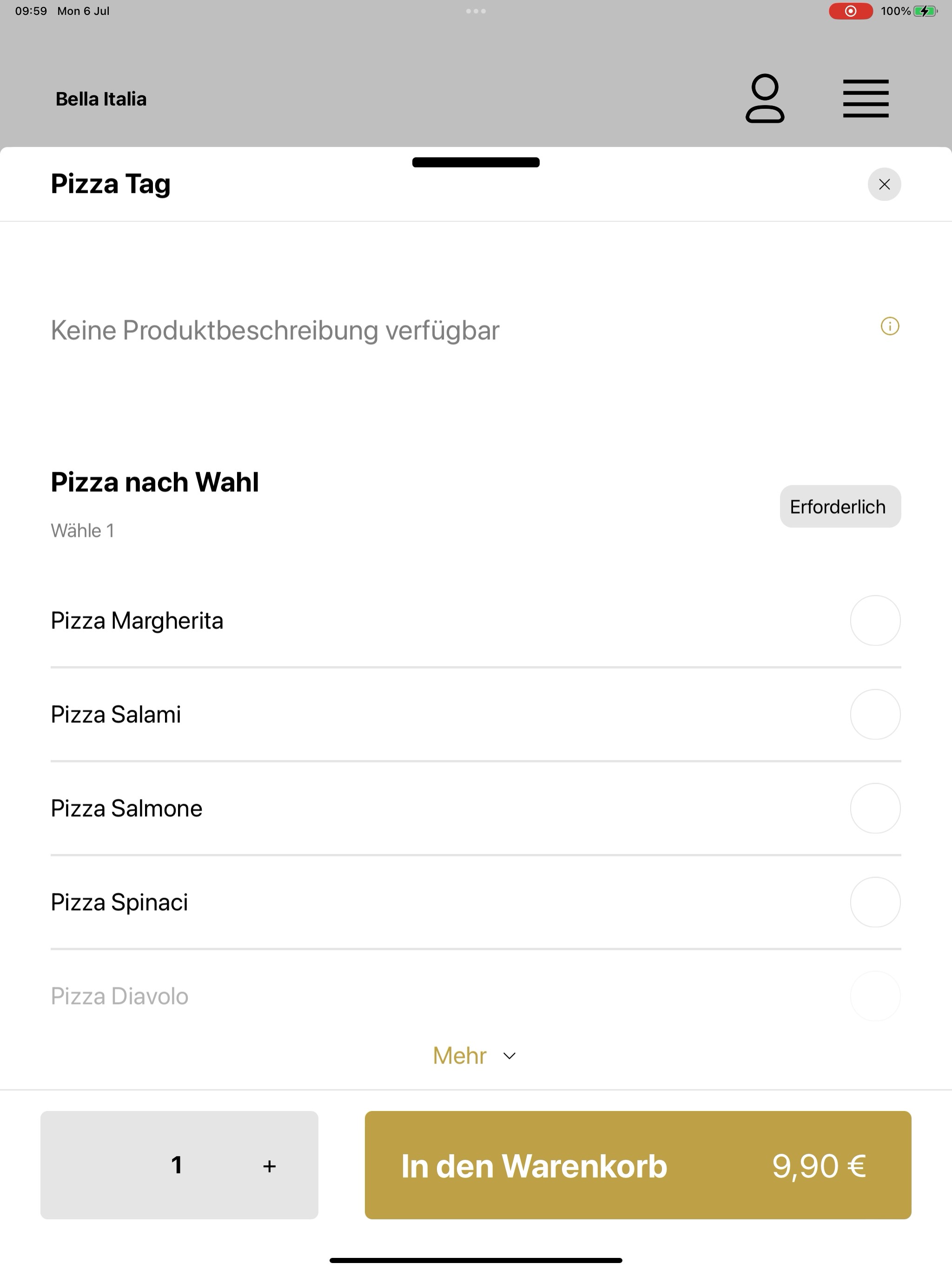Increase quantity with the plus button

point(269,1166)
